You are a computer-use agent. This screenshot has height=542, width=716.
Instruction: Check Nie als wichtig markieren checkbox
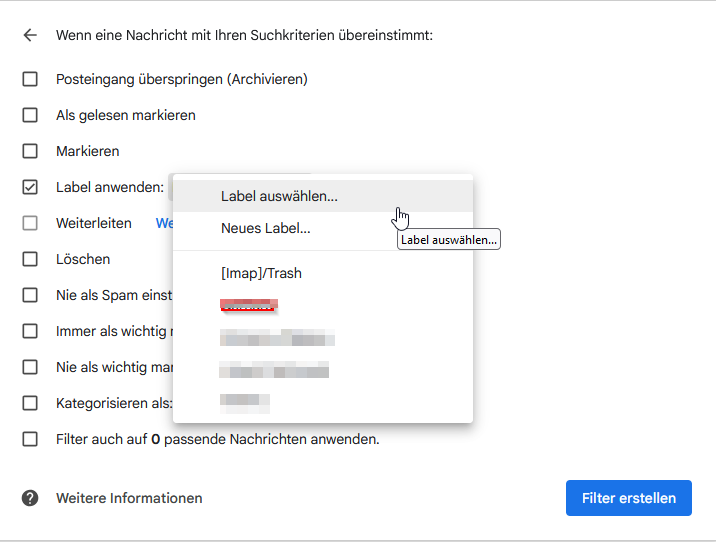pyautogui.click(x=30, y=367)
